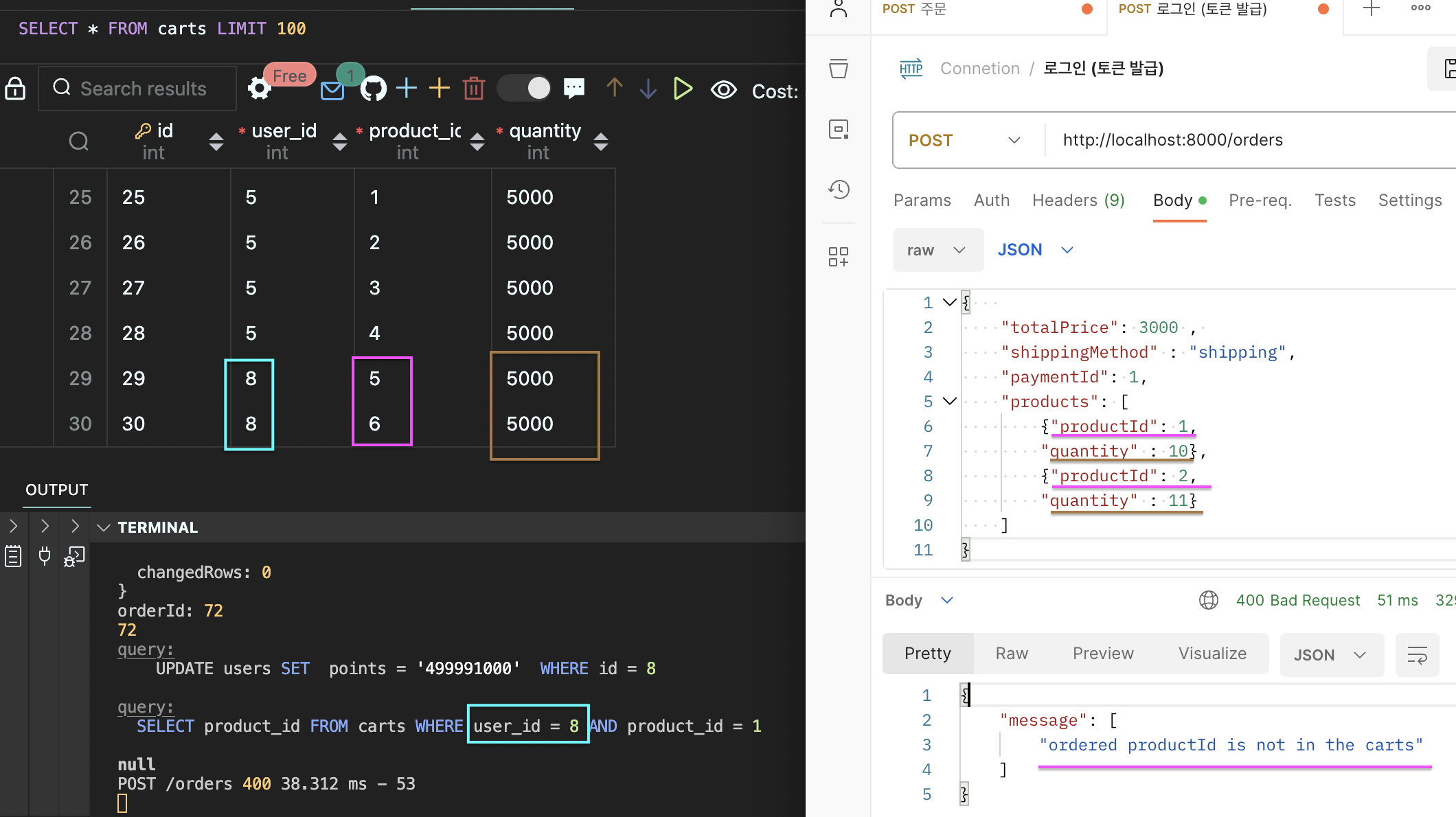Open the raw body type dropdown
Screen dimensions: 1456x817
click(937, 250)
